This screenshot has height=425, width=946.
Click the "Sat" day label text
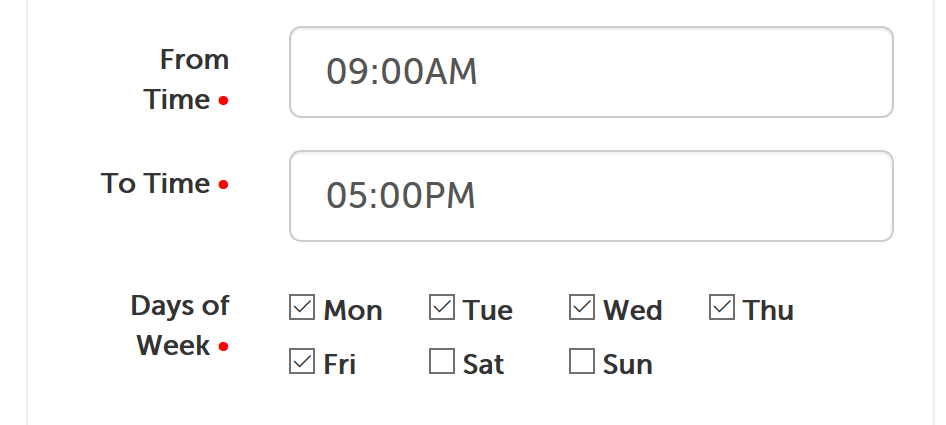pos(484,365)
